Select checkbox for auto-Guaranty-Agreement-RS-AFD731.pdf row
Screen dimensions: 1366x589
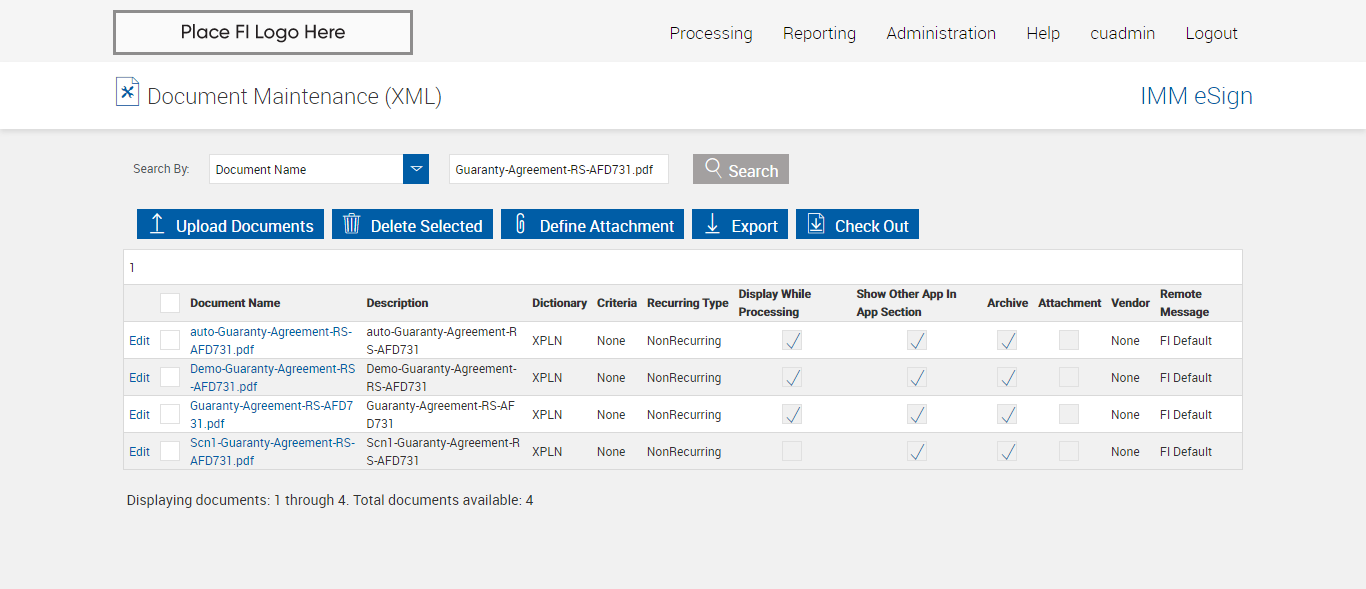[x=170, y=340]
